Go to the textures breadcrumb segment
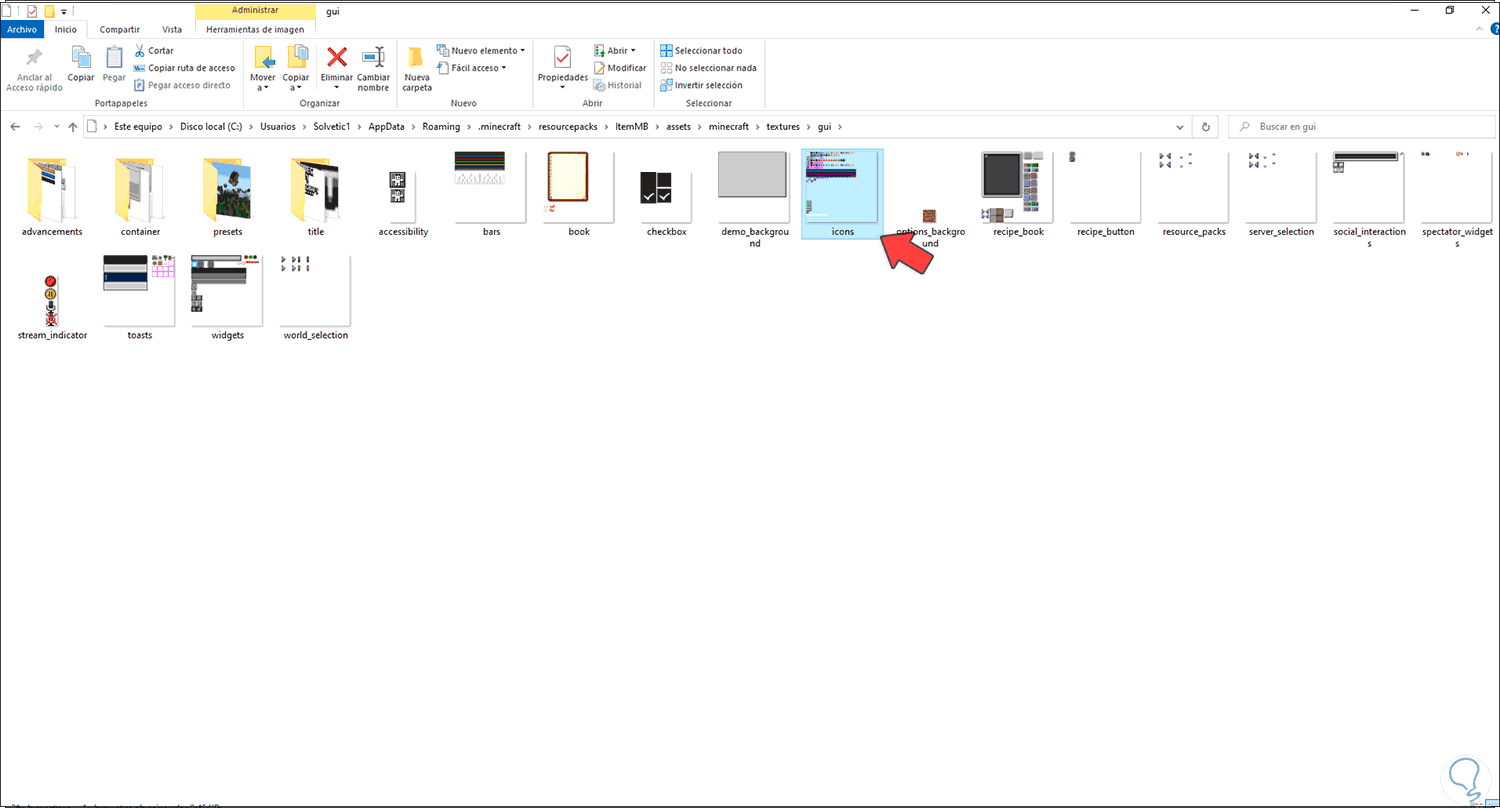The width and height of the screenshot is (1500, 808). (x=785, y=127)
